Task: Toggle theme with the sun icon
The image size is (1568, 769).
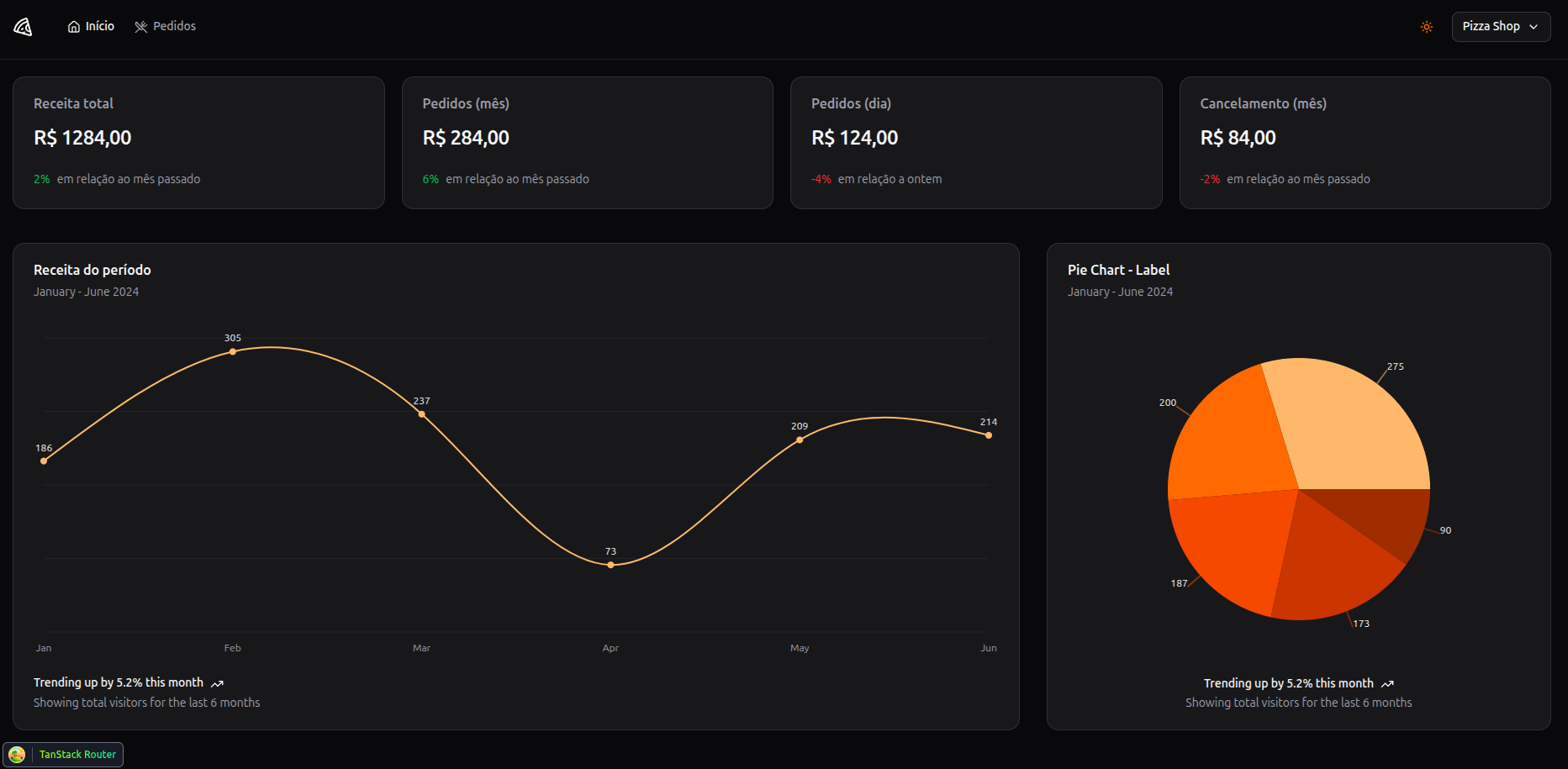Action: click(1427, 27)
